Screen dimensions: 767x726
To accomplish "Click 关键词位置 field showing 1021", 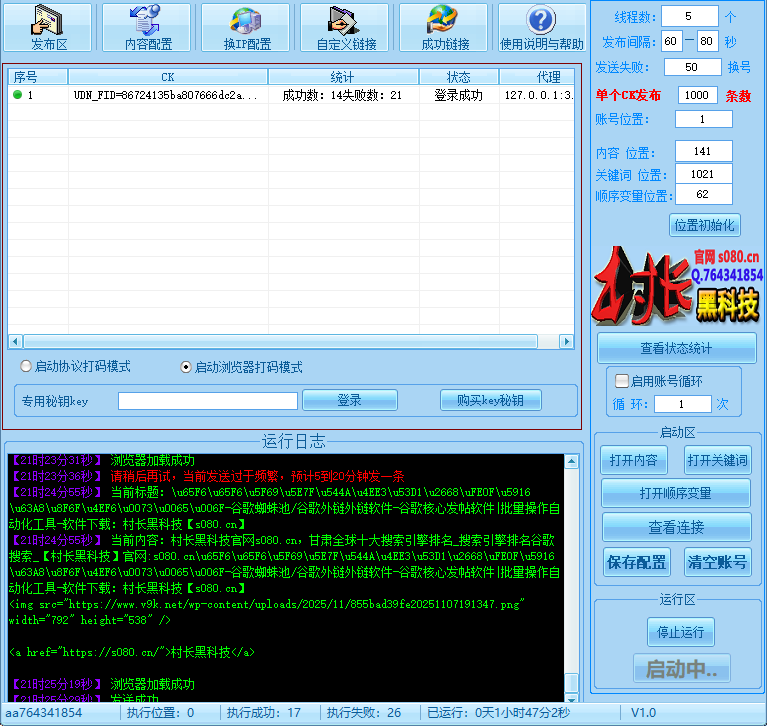I will coord(703,174).
